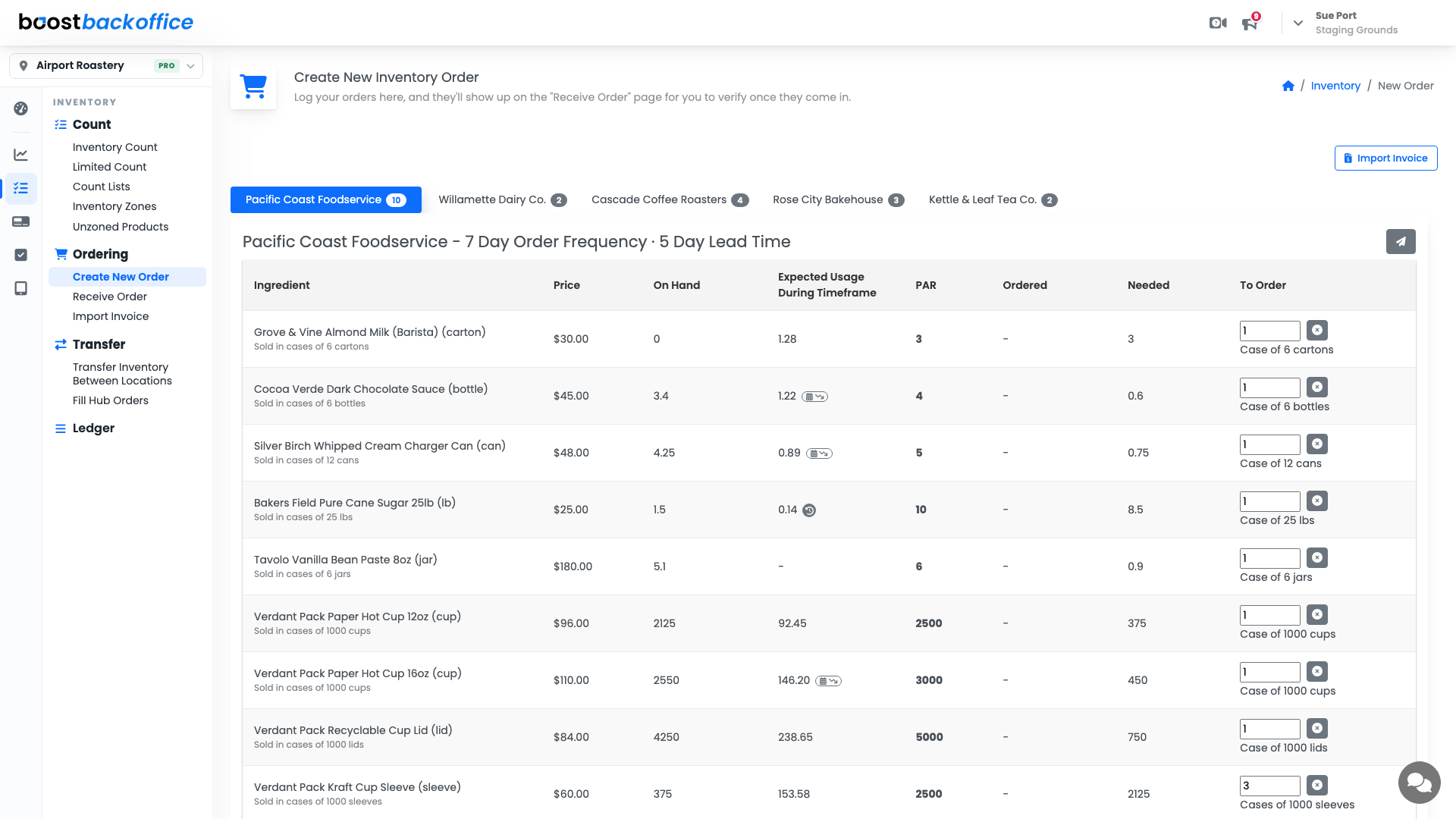1456x819 pixels.
Task: Open Import Invoice sidebar link
Action: 111,316
